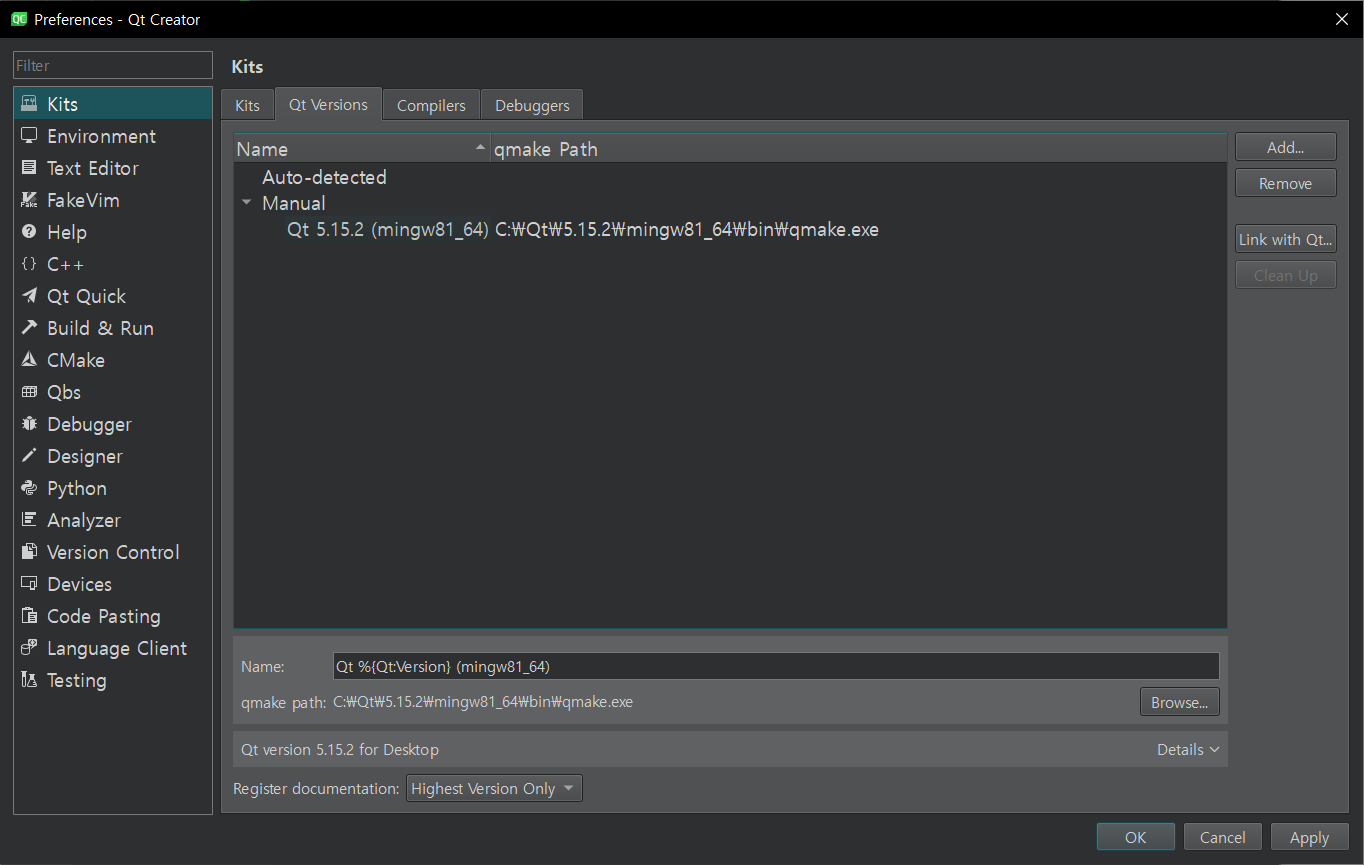Open Designer settings via pencil icon
This screenshot has height=865, width=1364.
pos(29,456)
